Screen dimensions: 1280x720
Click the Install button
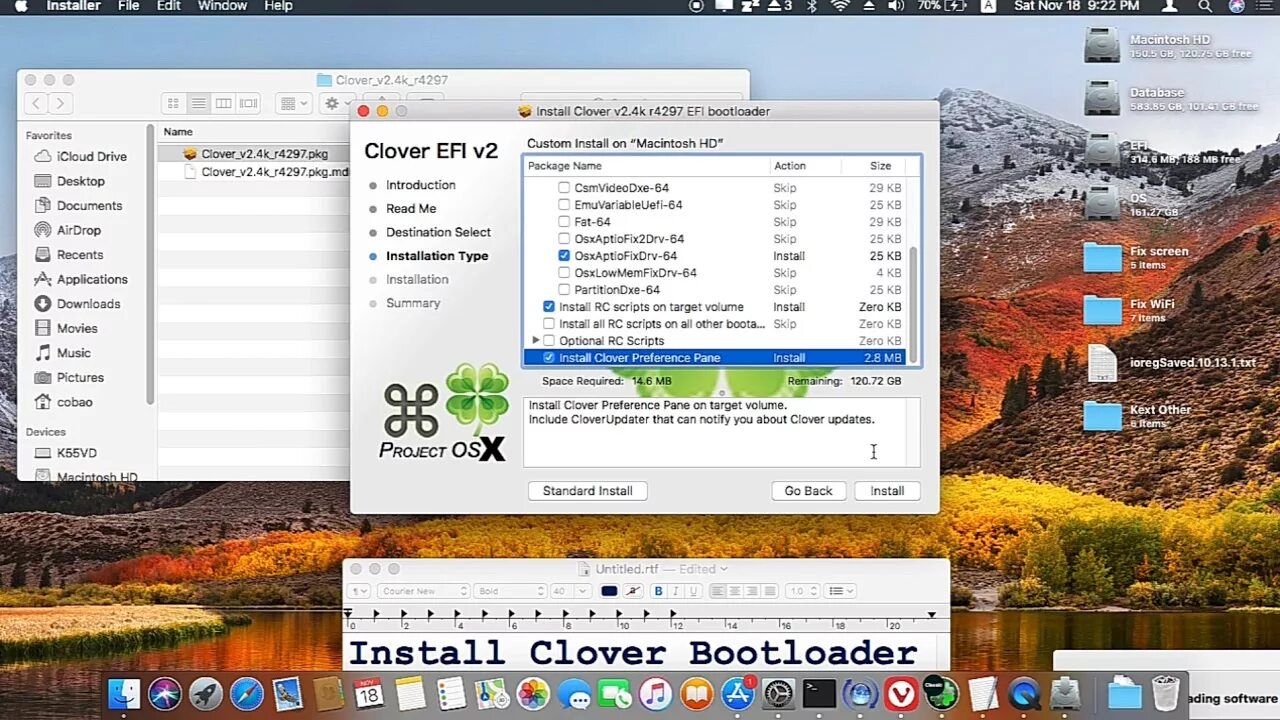click(887, 491)
